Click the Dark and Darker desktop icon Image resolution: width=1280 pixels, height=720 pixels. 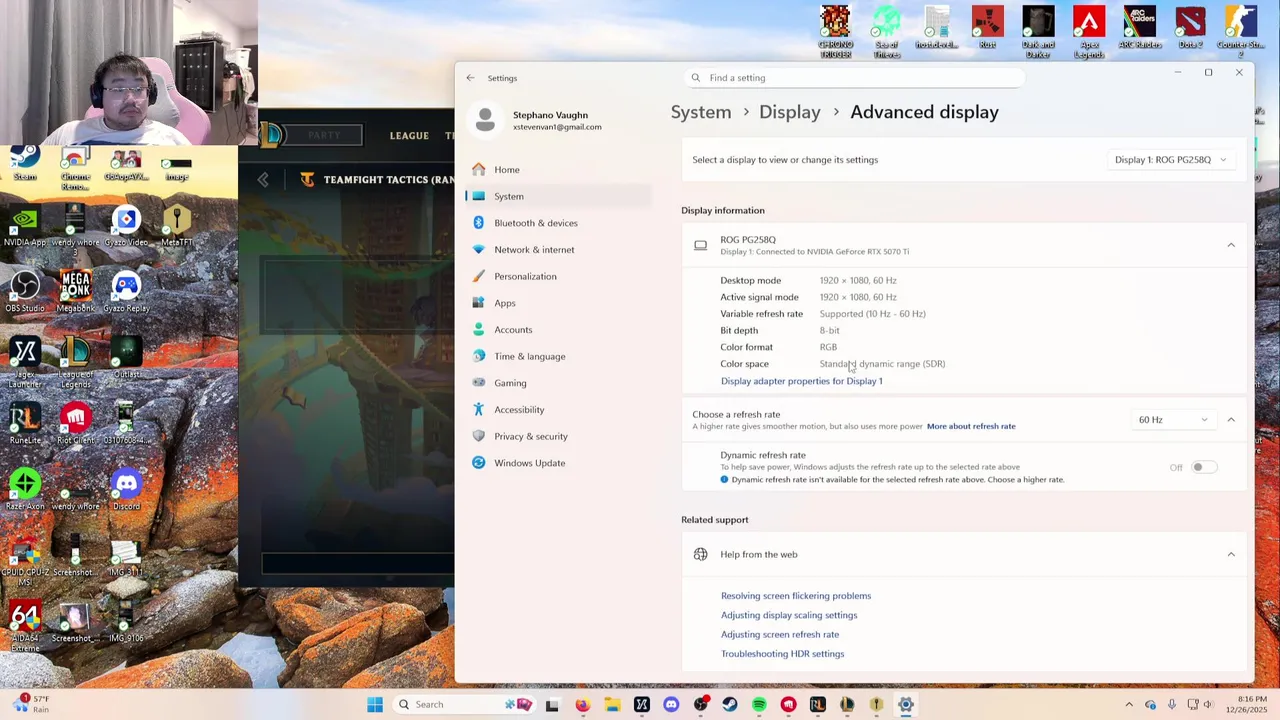pos(1038,32)
